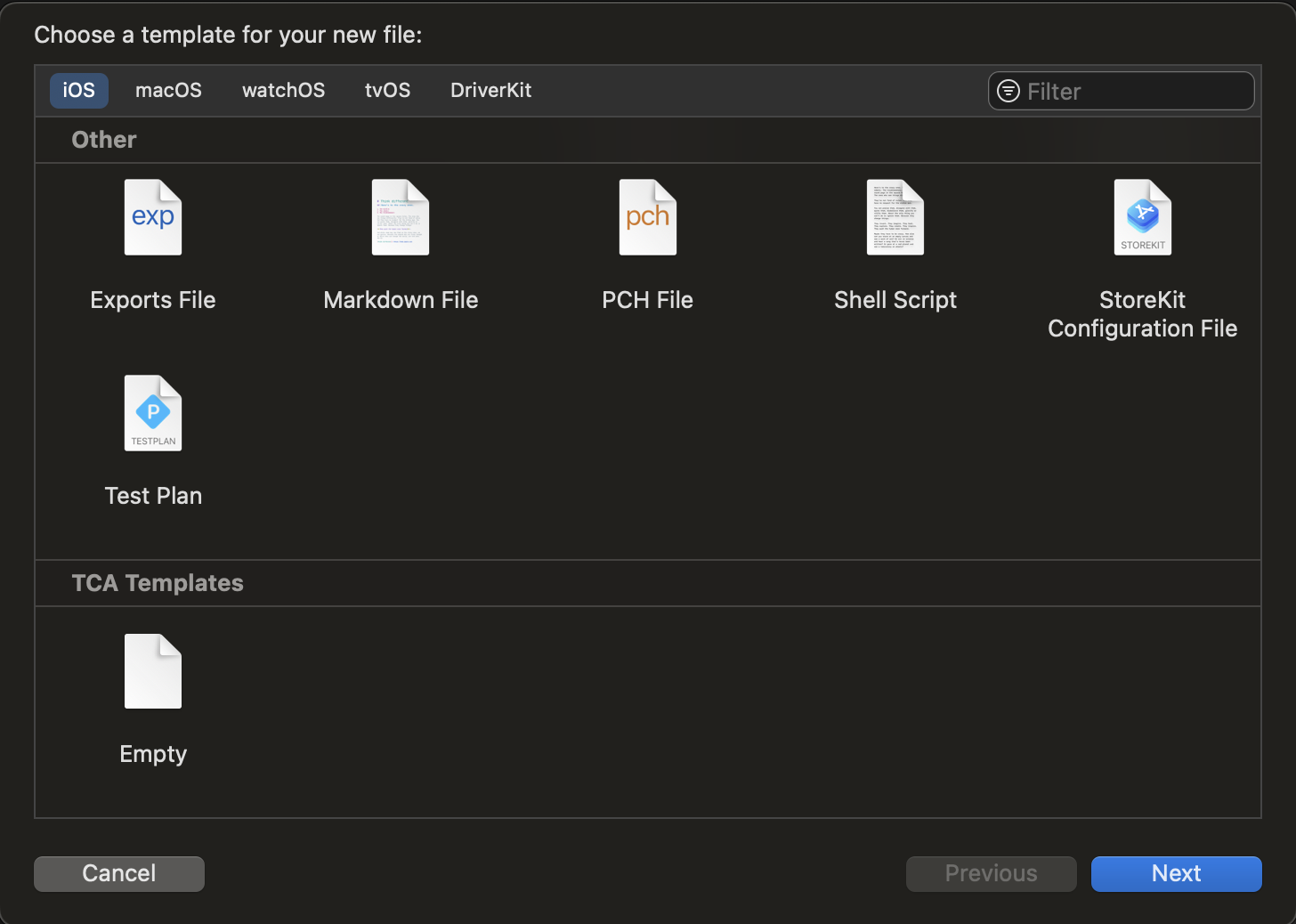Focus the Filter text field
Image resolution: width=1296 pixels, height=924 pixels.
(x=1122, y=91)
